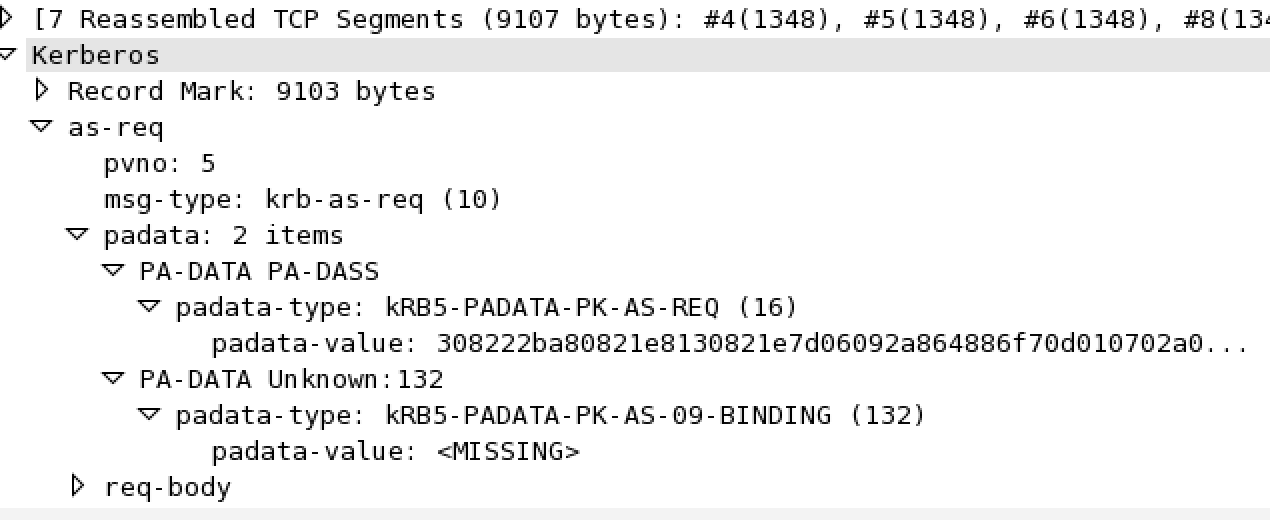This screenshot has width=1270, height=520.
Task: Click the req-body label text
Action: coord(168,487)
